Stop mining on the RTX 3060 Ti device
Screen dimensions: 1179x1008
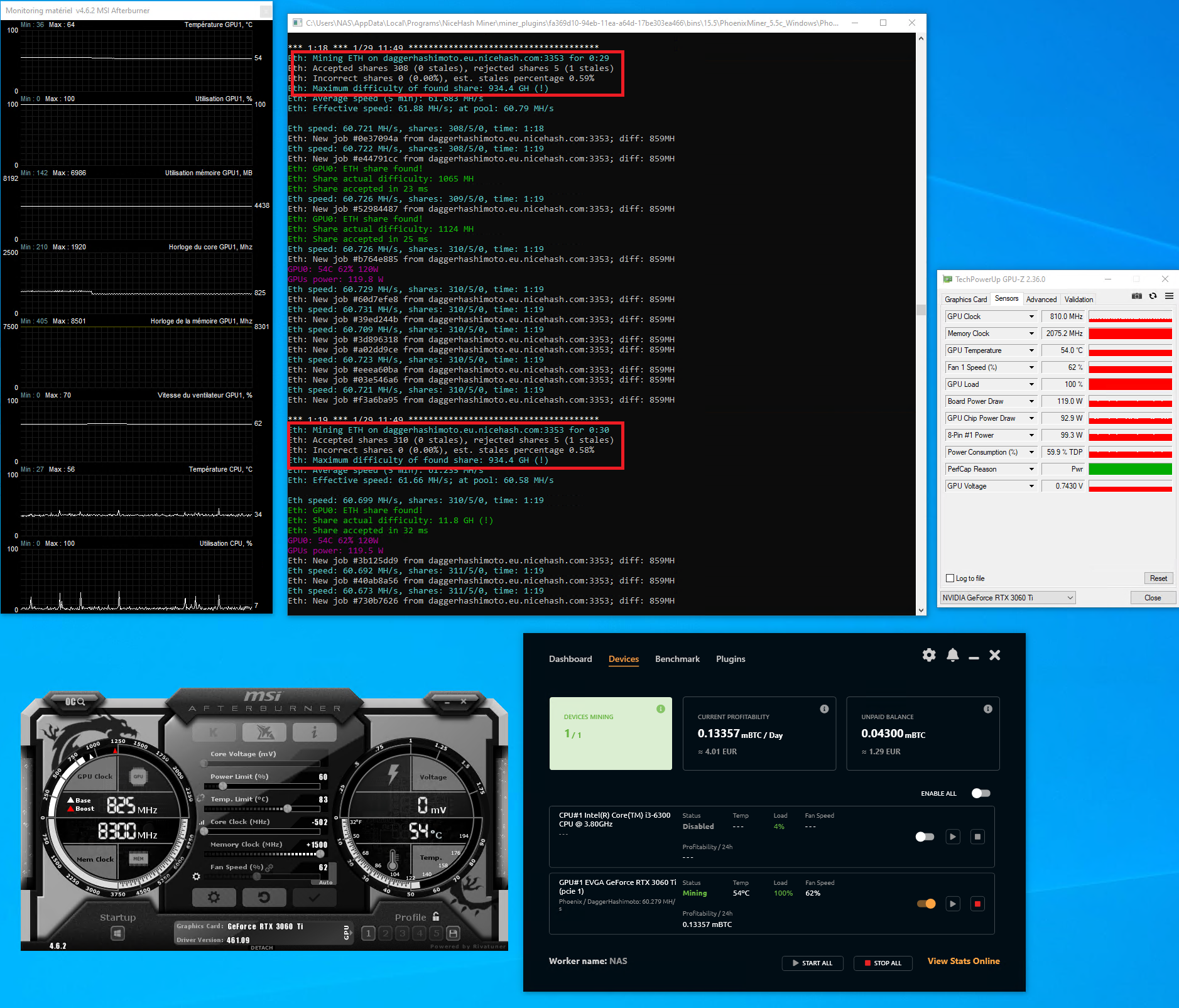pyautogui.click(x=977, y=904)
